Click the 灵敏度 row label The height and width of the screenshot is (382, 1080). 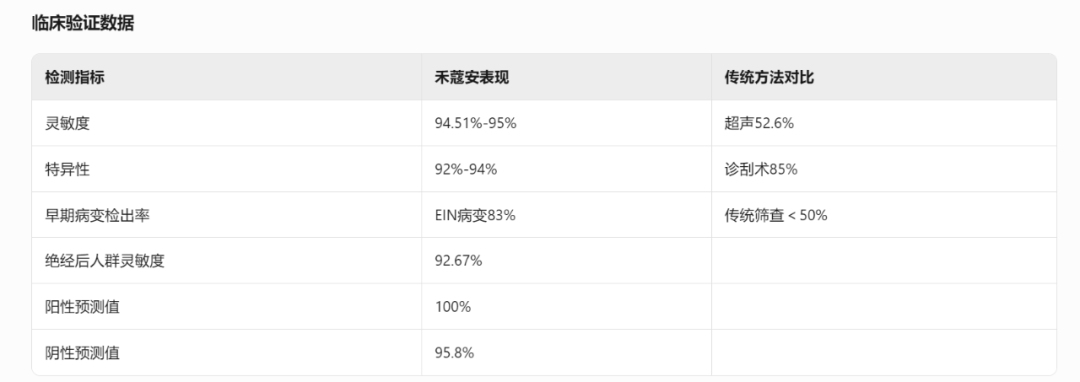click(68, 123)
